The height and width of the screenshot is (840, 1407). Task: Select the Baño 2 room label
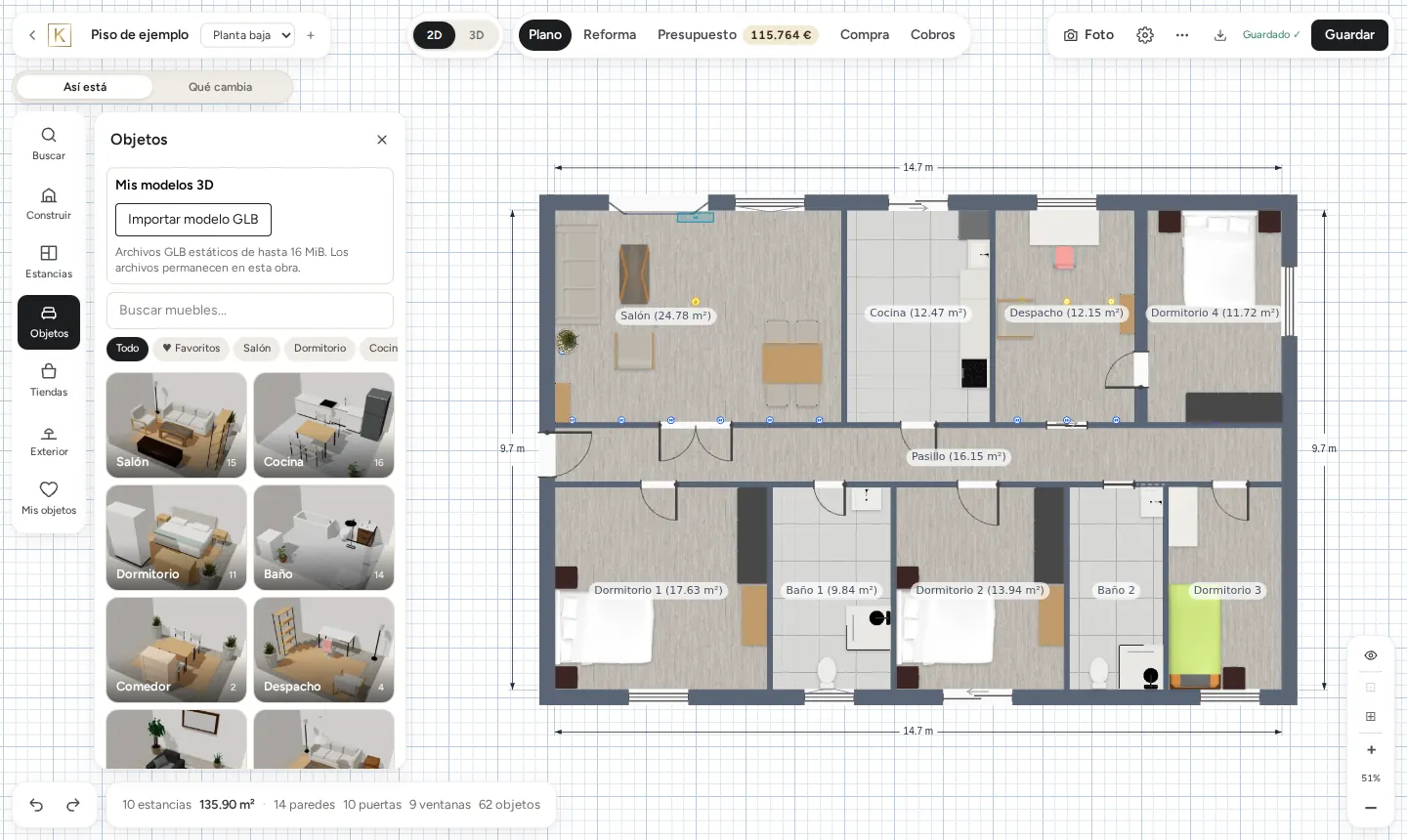[x=1116, y=591]
